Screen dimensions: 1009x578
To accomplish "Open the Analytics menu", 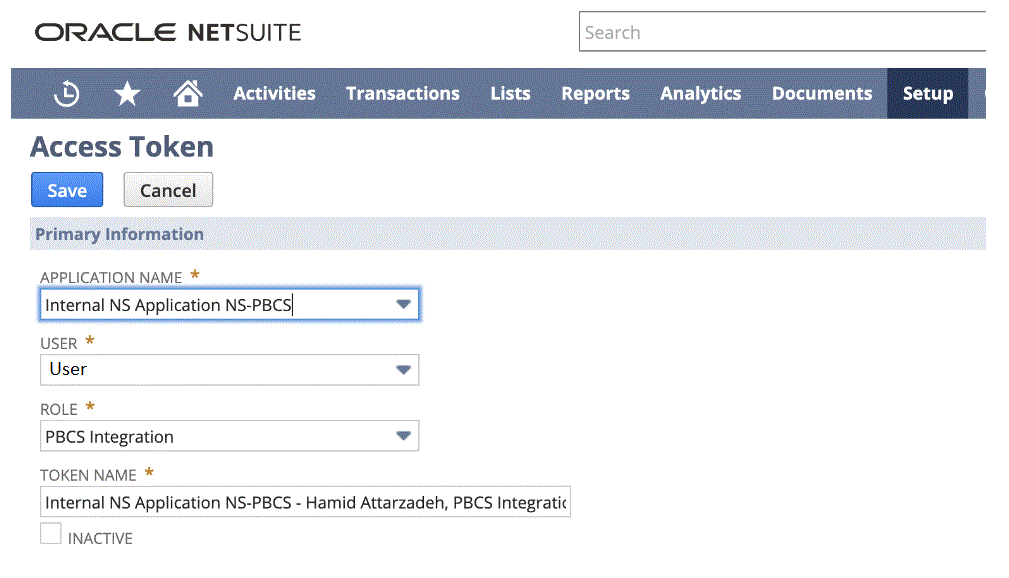I will click(x=700, y=93).
